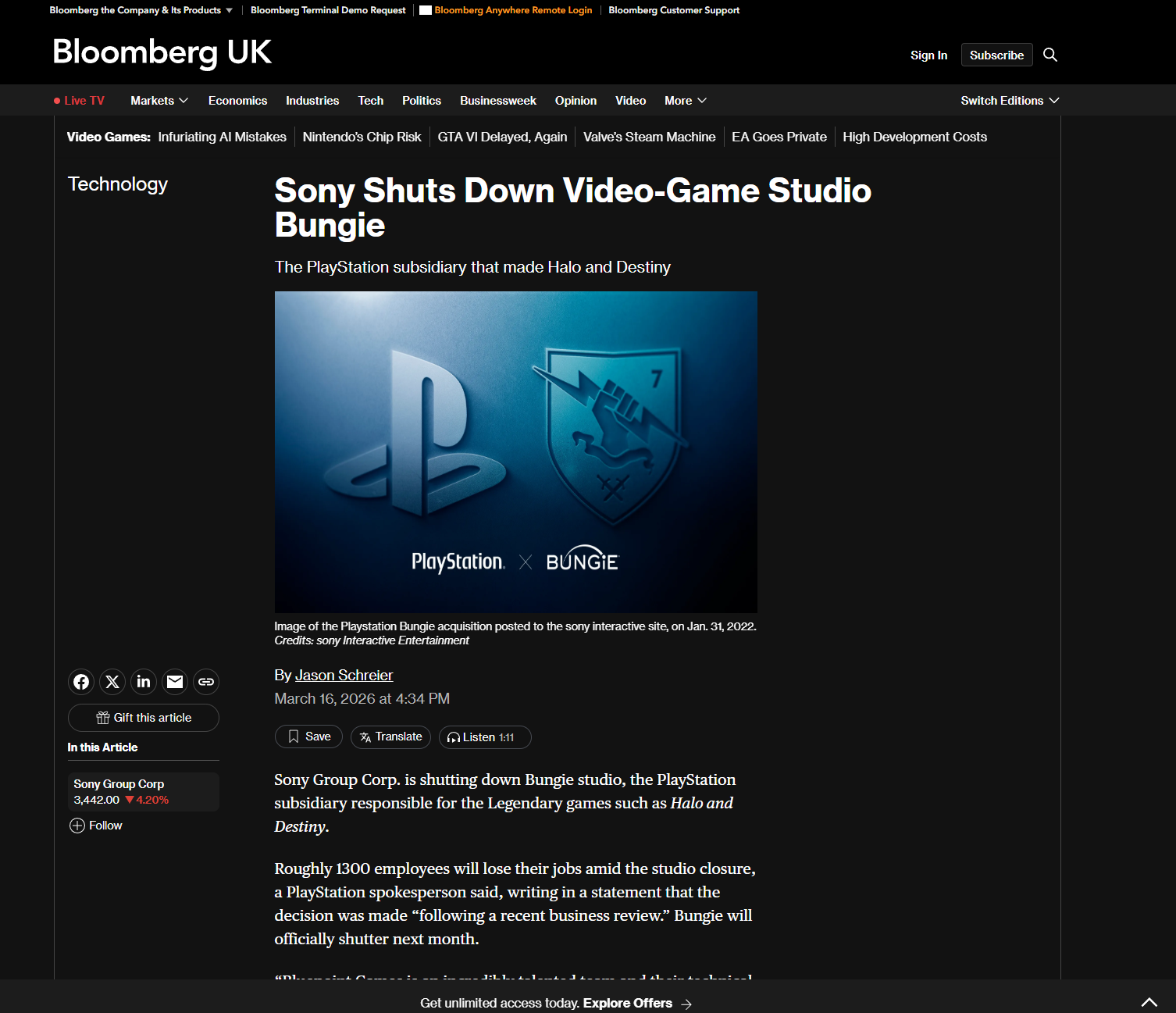Open Jason Schreier's author page
The height and width of the screenshot is (1013, 1176).
344,676
